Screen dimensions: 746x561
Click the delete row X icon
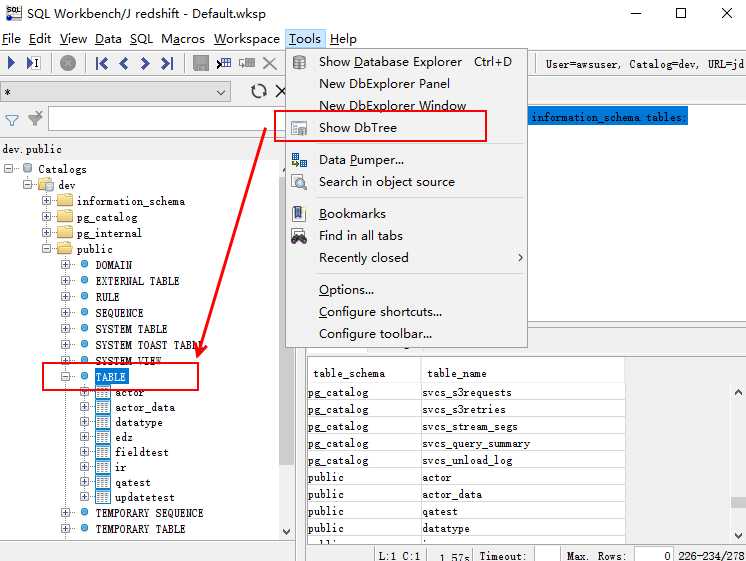pos(270,63)
